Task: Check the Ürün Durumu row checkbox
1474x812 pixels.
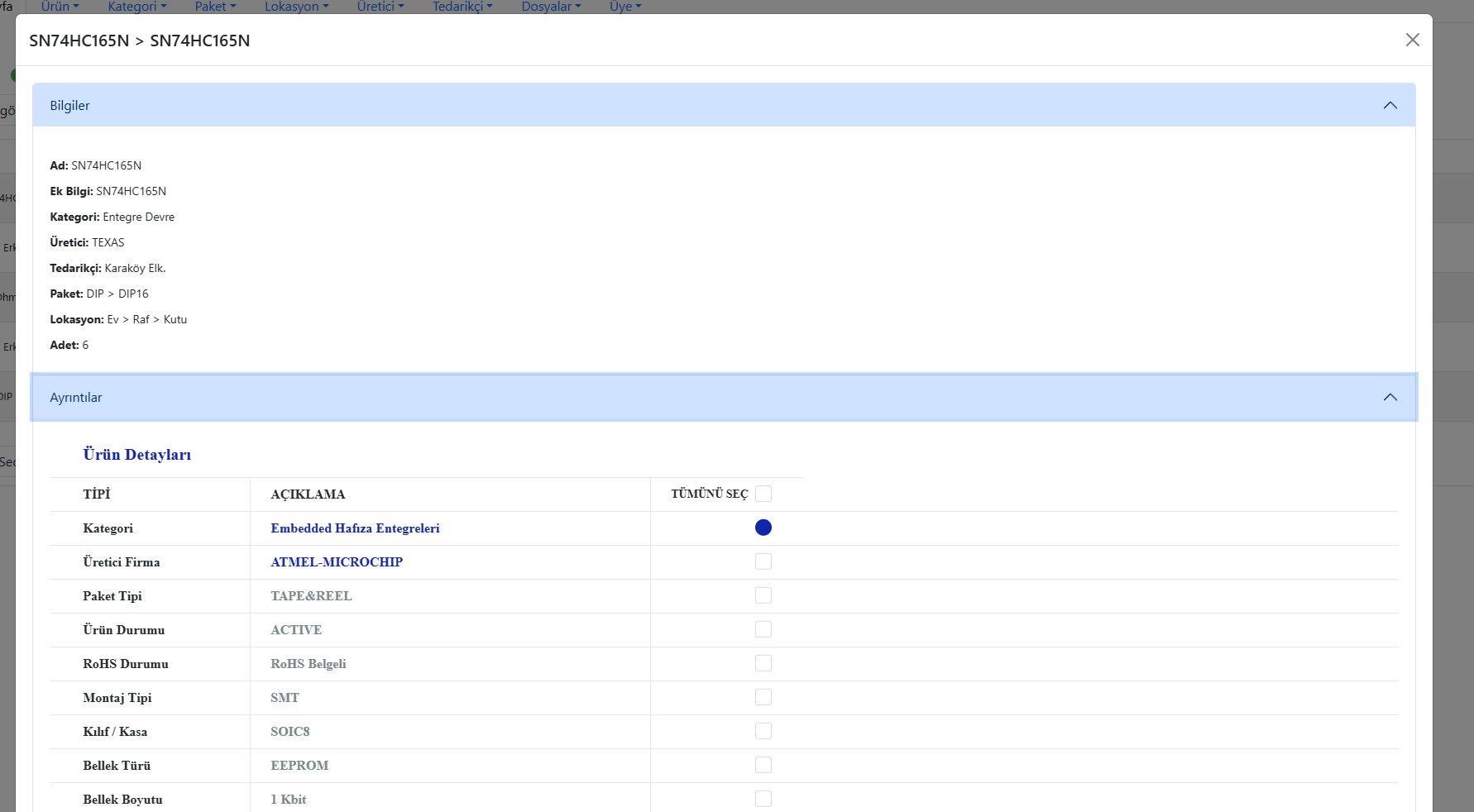Action: (x=763, y=629)
